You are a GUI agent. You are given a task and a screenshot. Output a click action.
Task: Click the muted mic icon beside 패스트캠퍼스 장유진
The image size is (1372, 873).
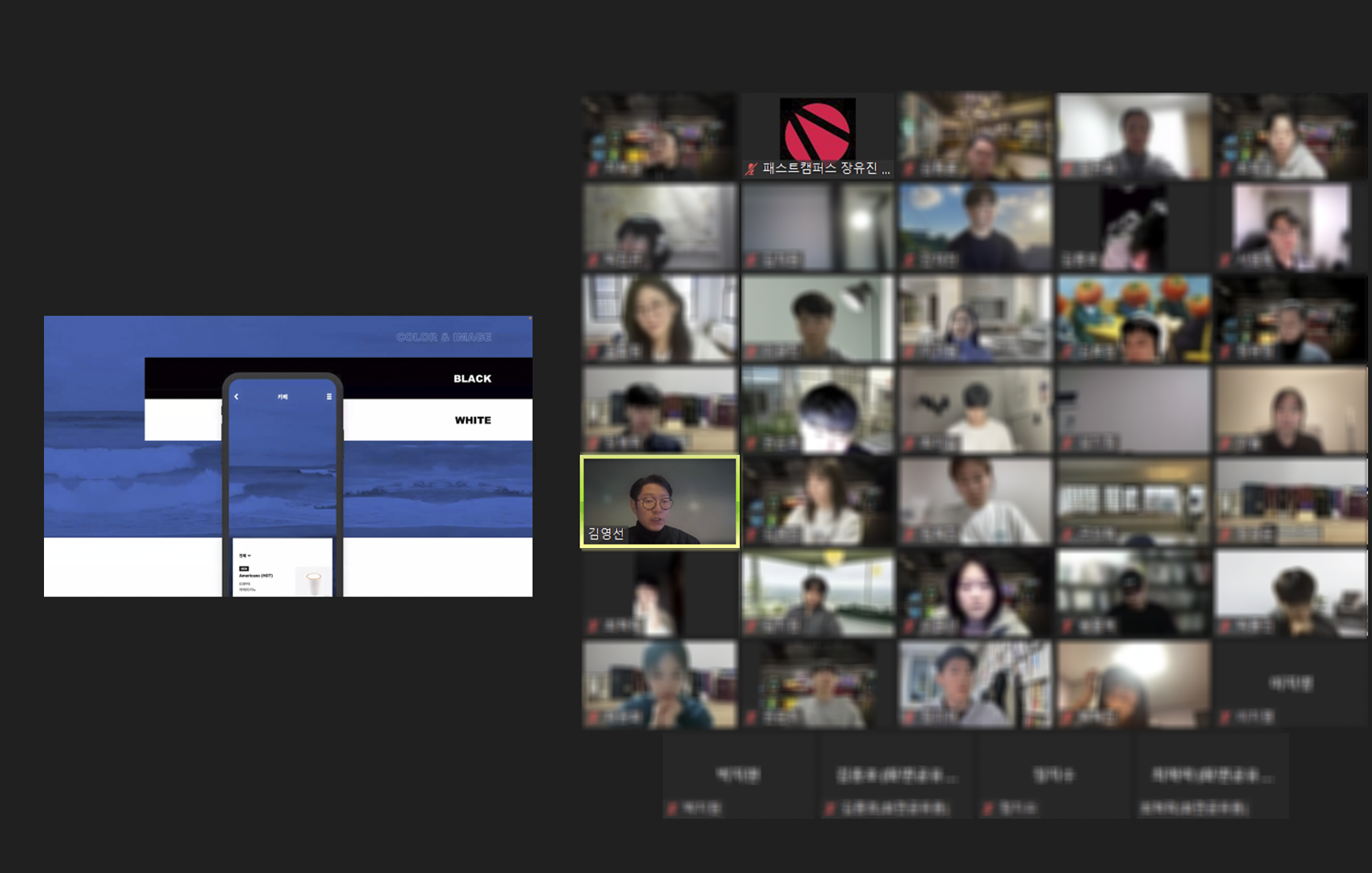click(750, 169)
